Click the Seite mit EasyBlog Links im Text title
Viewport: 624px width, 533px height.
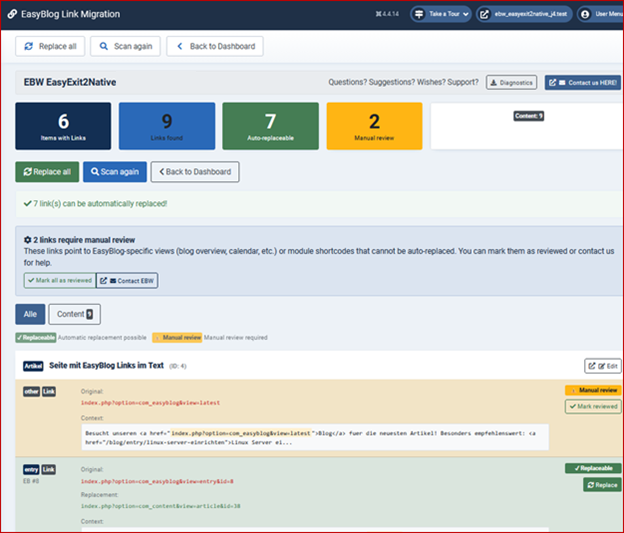pyautogui.click(x=106, y=365)
